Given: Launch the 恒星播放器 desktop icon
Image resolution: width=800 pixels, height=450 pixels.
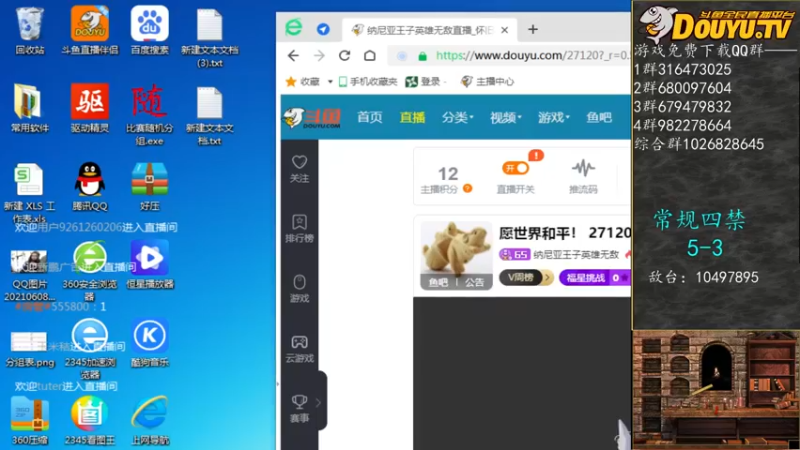Looking at the screenshot, I should click(149, 265).
